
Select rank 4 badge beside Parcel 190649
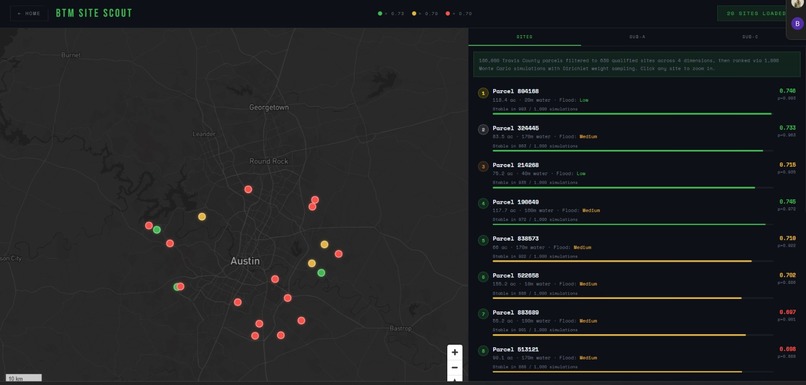483,204
